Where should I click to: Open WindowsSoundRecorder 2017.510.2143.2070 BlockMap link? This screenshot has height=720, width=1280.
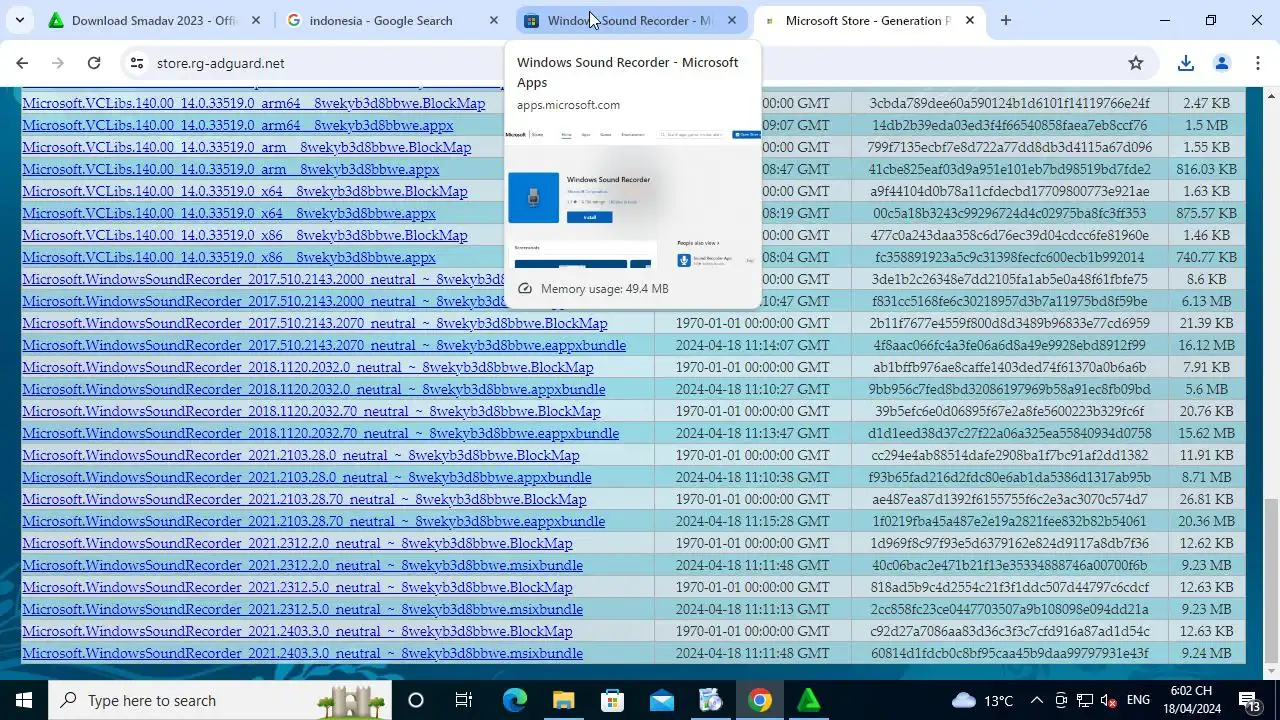(x=315, y=323)
